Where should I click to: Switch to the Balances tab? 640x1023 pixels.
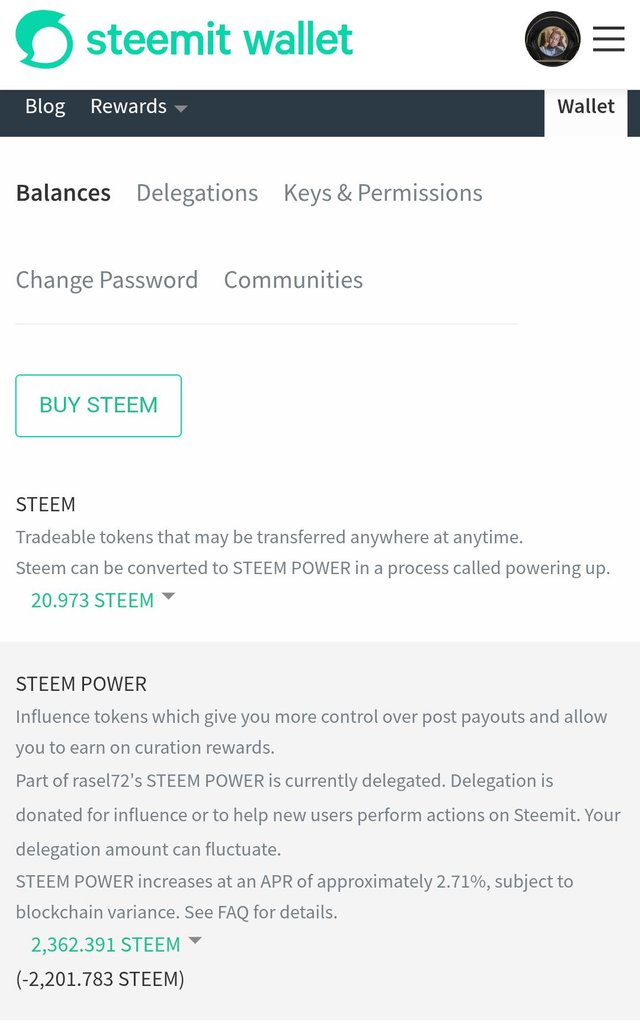tap(63, 193)
